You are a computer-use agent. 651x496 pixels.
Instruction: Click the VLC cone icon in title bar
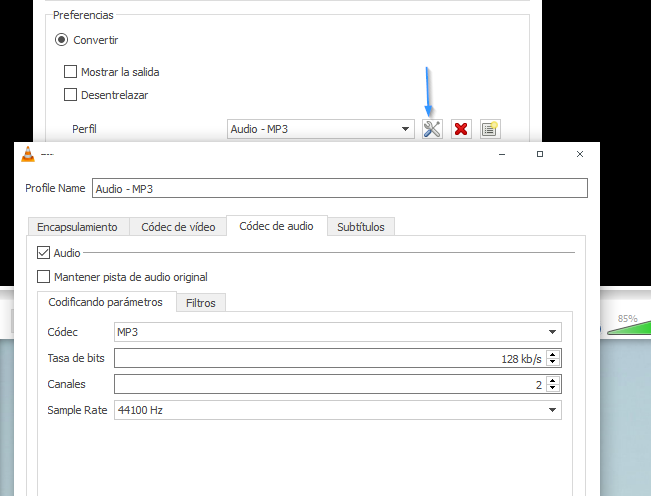pos(28,154)
